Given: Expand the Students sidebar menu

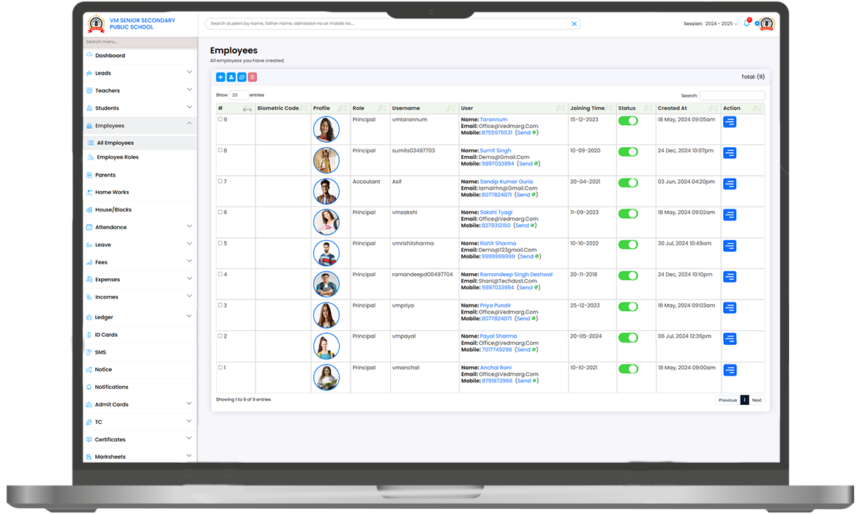Looking at the screenshot, I should click(140, 108).
